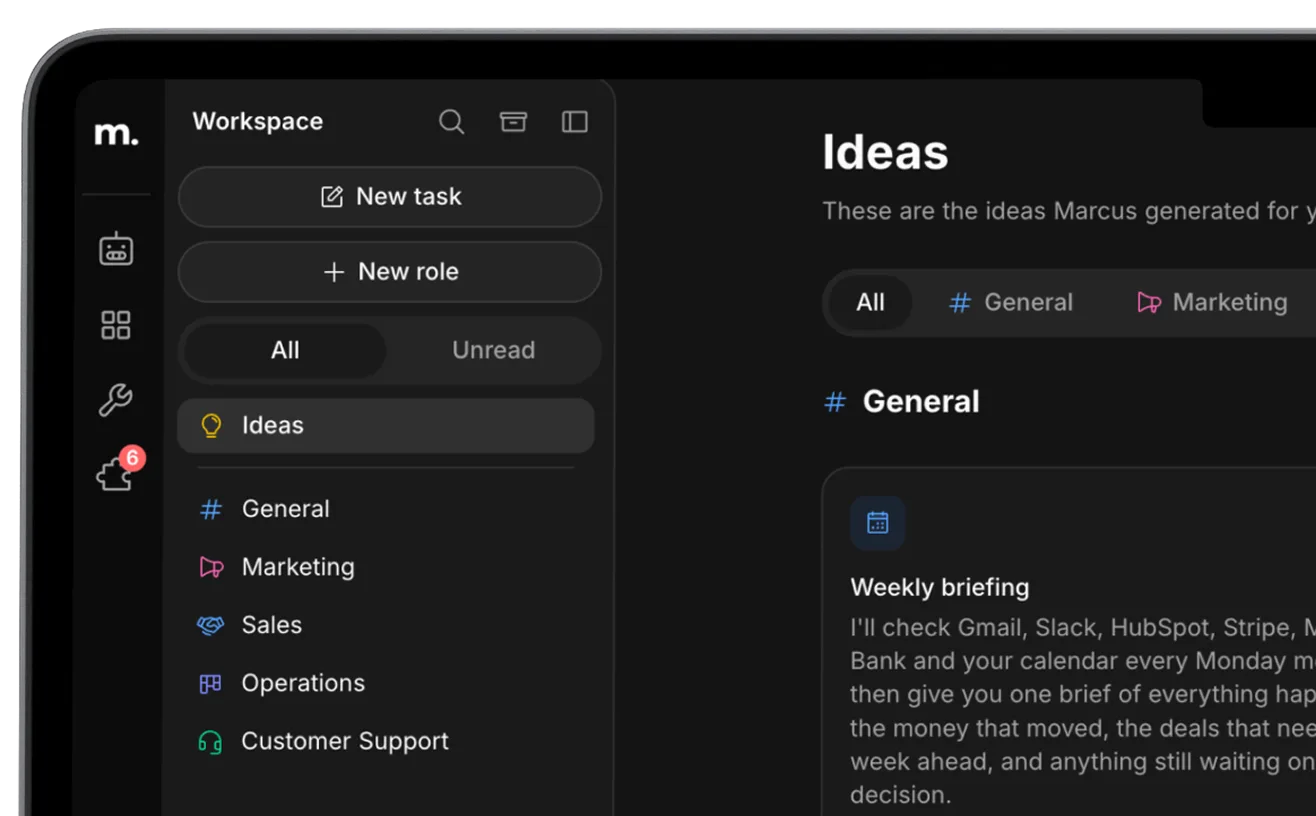The image size is (1316, 816).
Task: Open the grid dashboard icon in rail
Action: pos(116,325)
